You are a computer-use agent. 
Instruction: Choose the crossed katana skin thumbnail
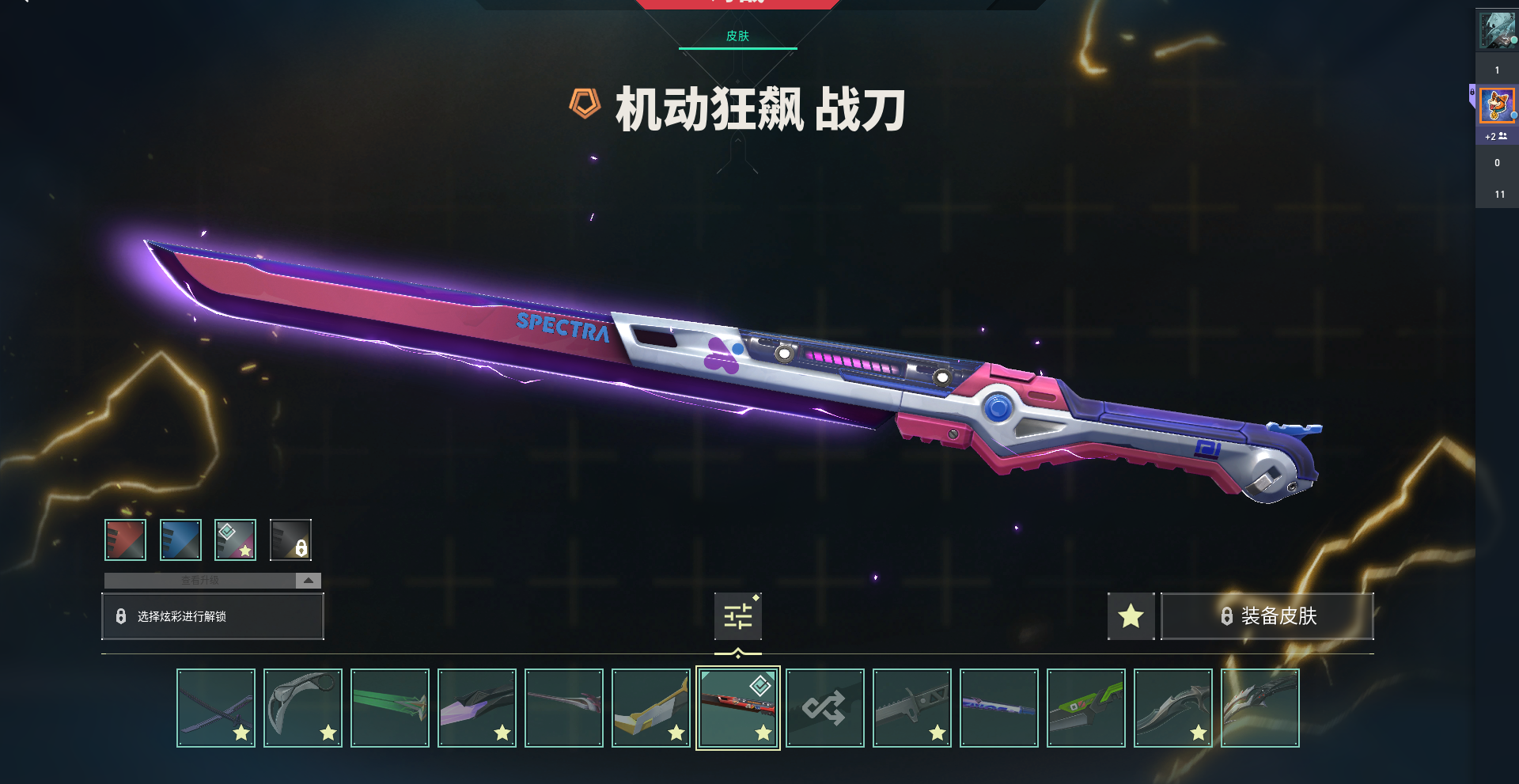coord(216,708)
